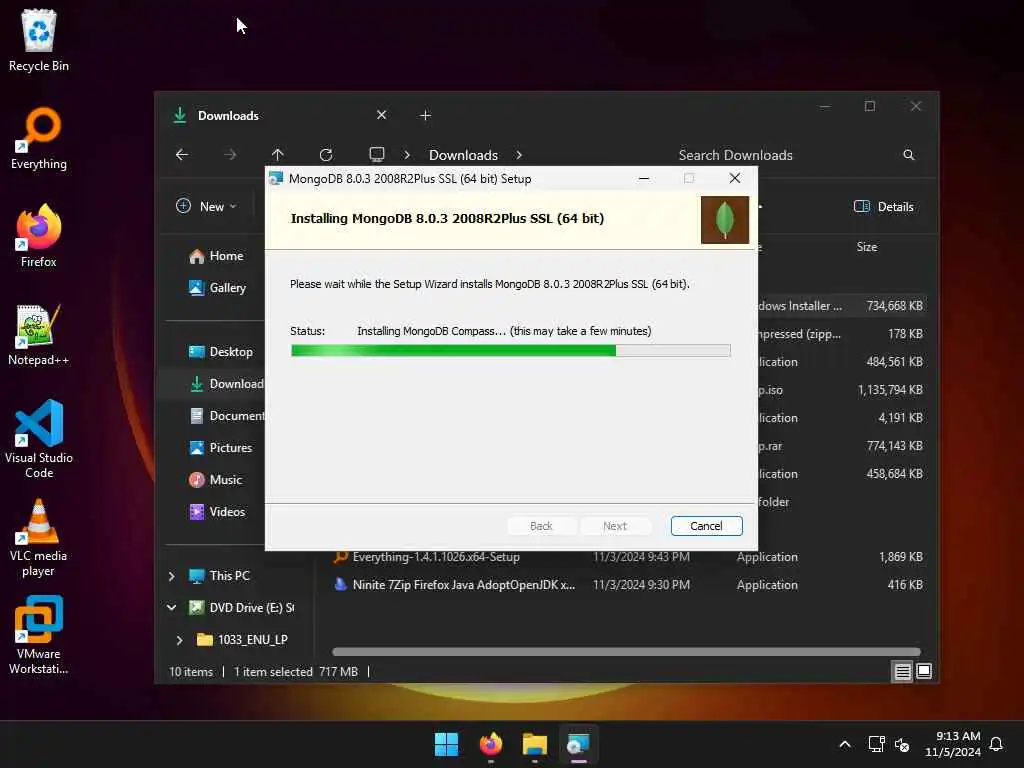Select the 1033_ENU_LP folder in sidebar
Screen dimensions: 1024x768
242,640
